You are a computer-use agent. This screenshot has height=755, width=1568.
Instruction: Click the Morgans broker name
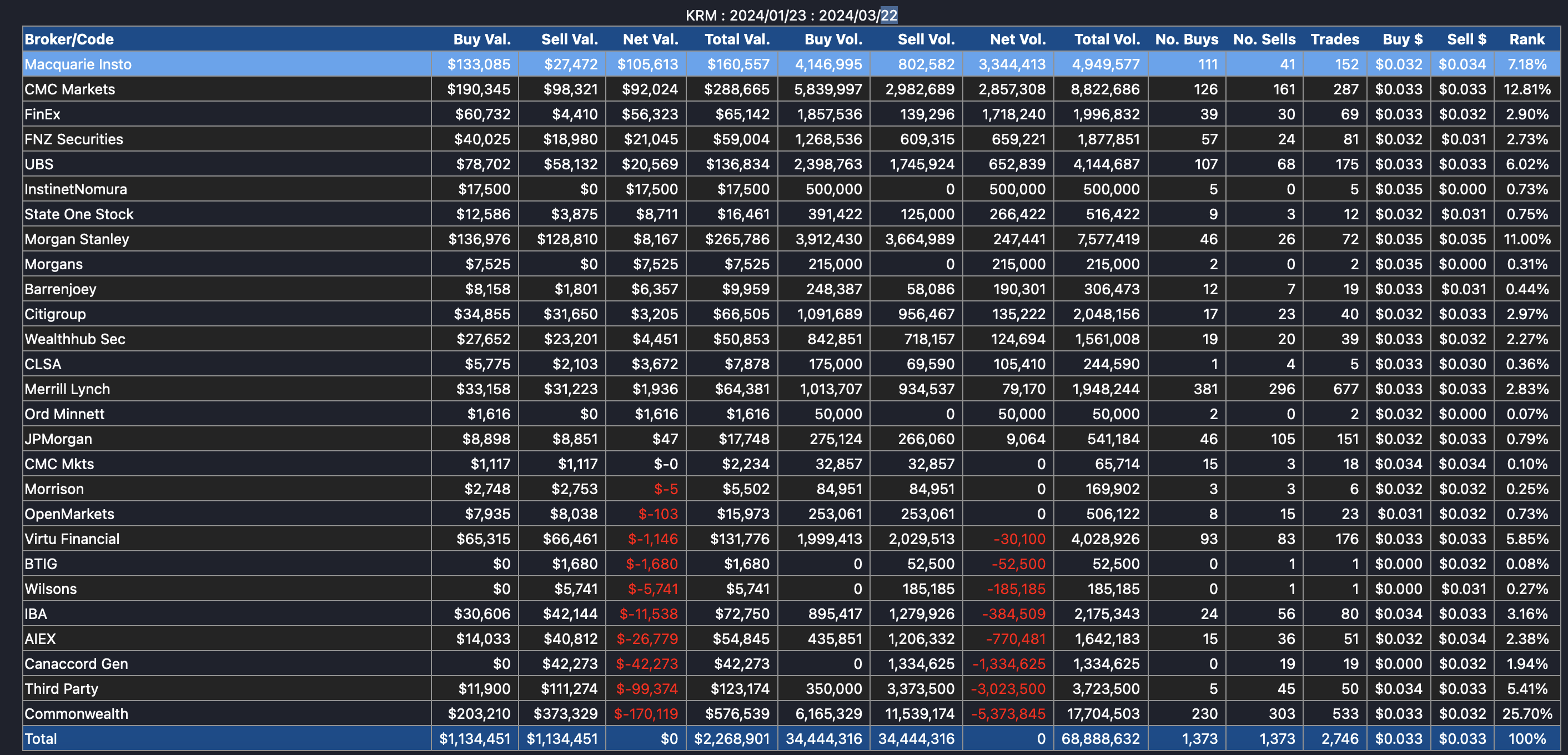point(53,264)
